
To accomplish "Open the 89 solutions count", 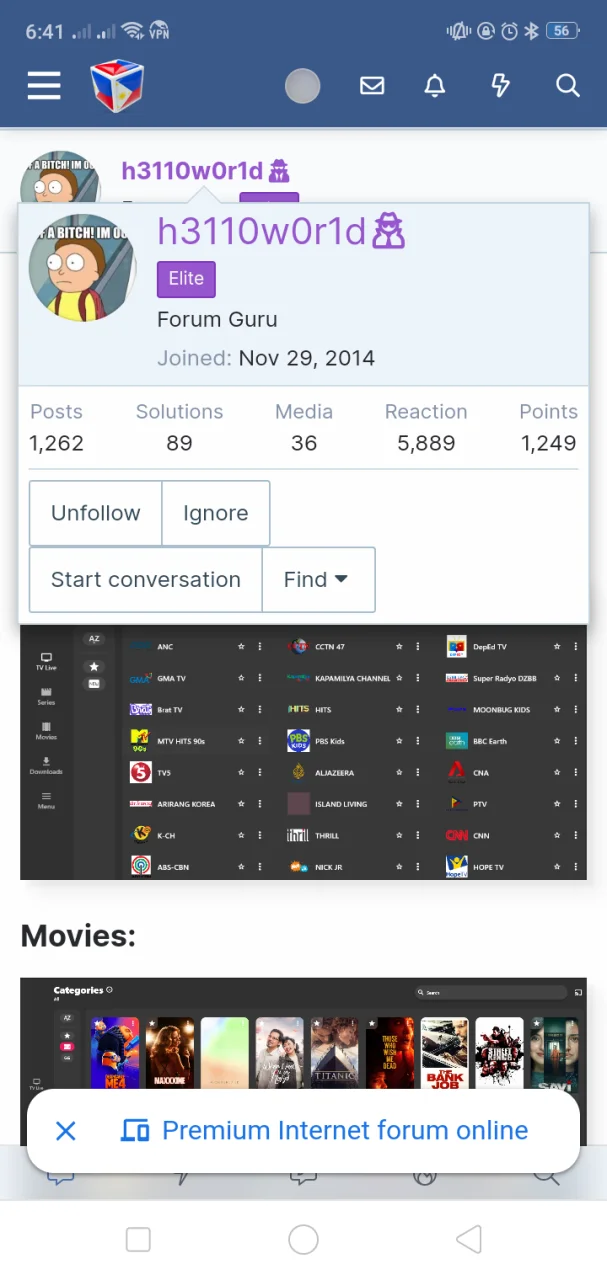I will coord(179,443).
